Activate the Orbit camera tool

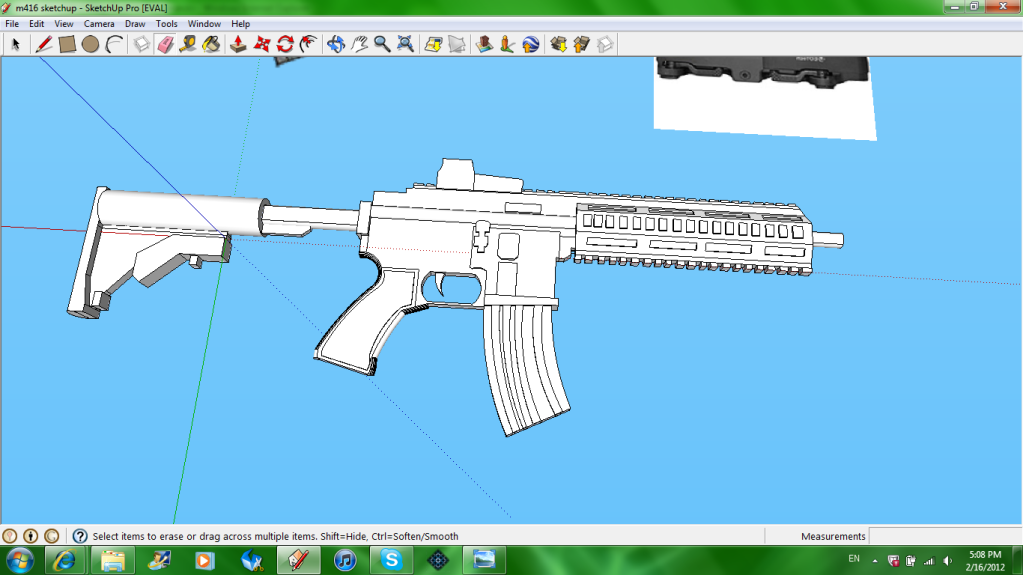click(336, 44)
